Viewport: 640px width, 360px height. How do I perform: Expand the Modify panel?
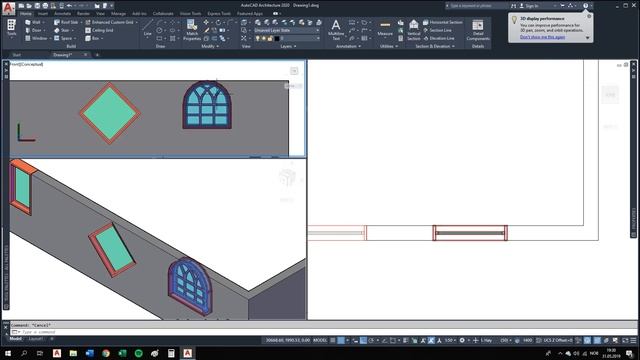(x=210, y=47)
